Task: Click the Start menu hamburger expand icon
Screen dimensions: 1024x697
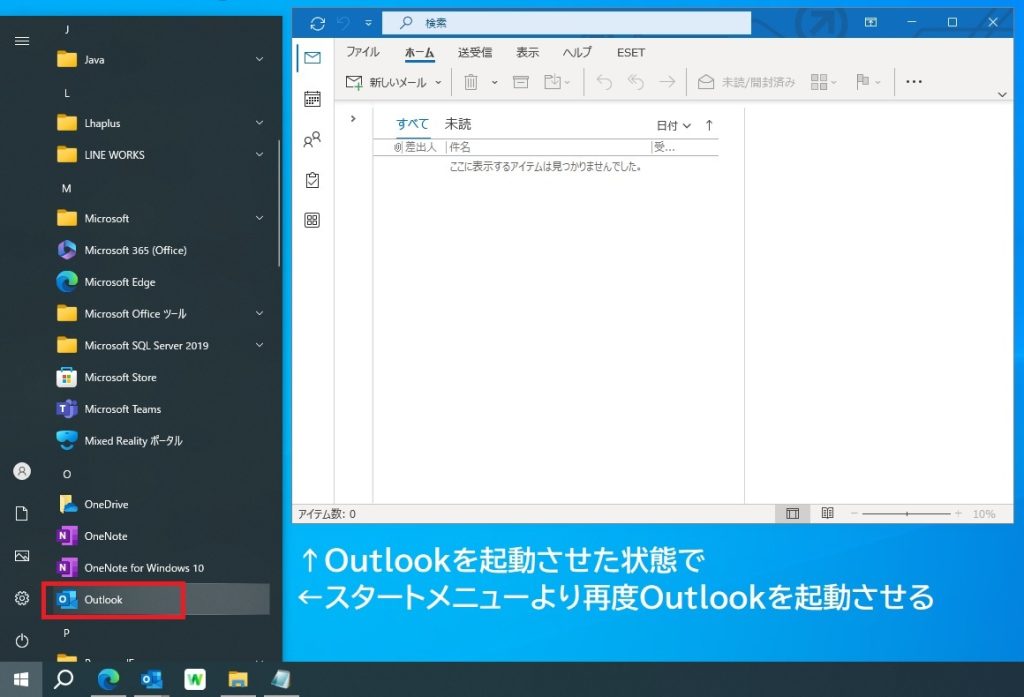Action: point(22,41)
